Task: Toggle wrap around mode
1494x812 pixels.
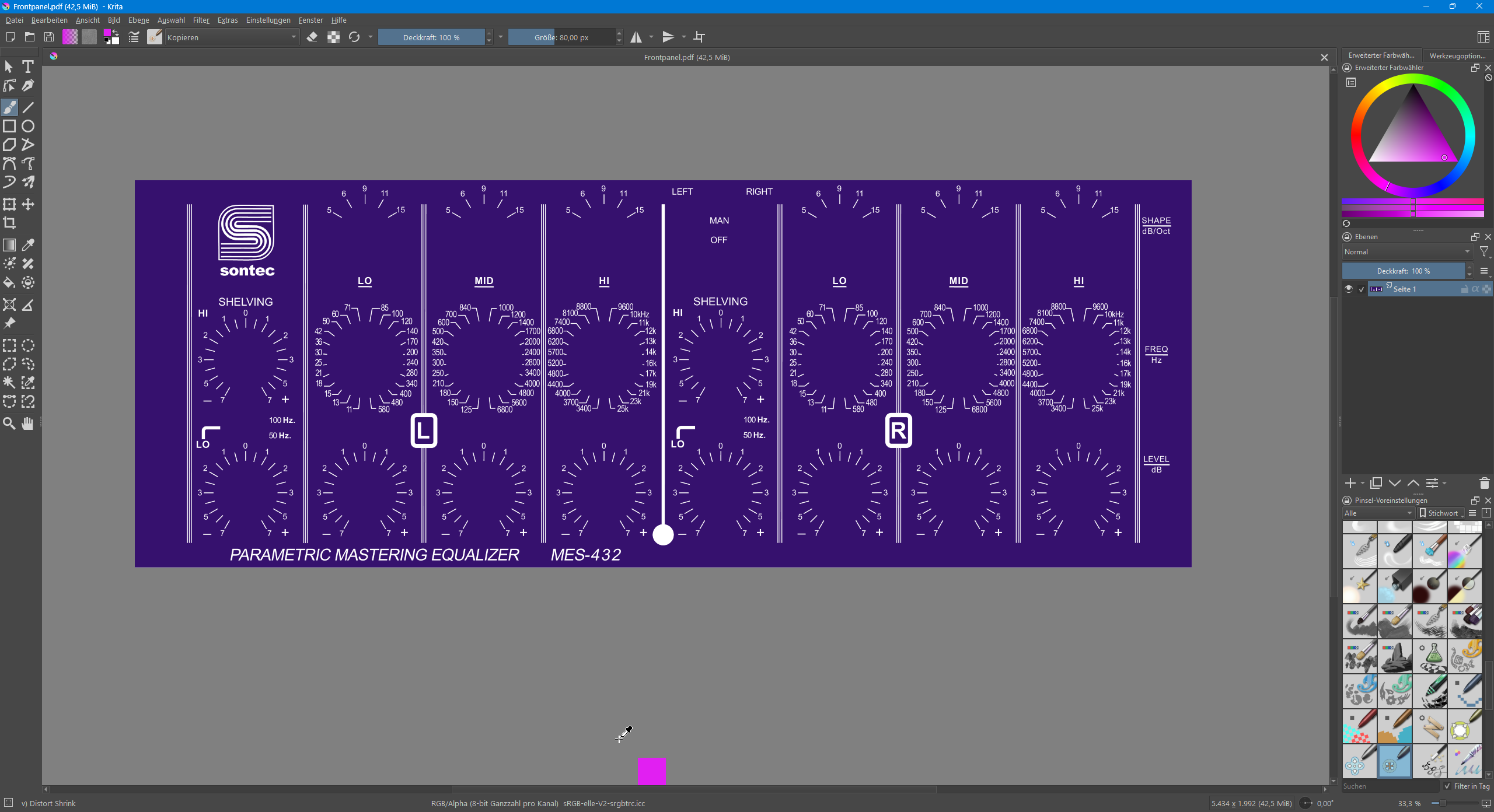Action: point(699,37)
